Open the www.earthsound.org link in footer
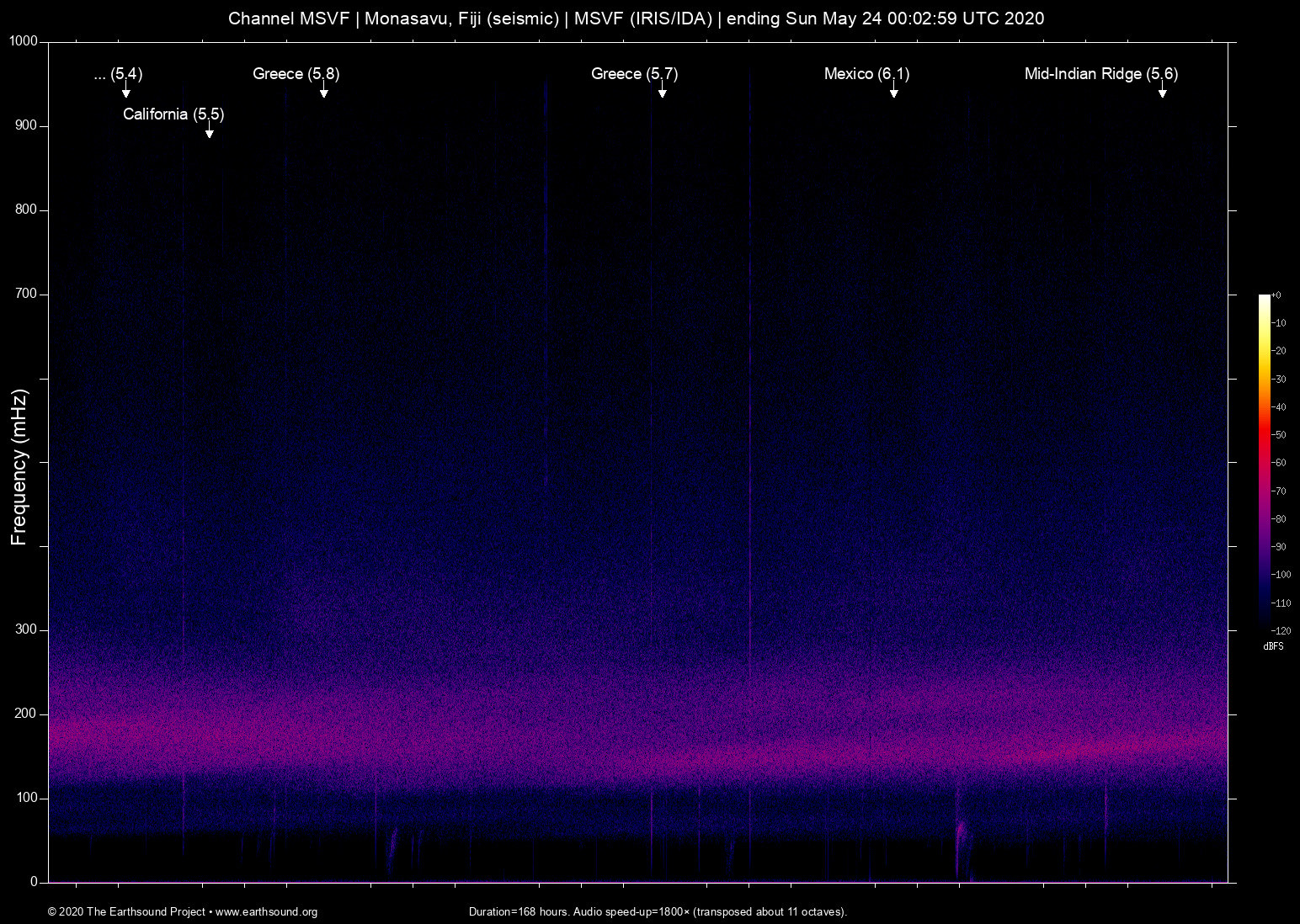The width and height of the screenshot is (1300, 924). [x=266, y=912]
